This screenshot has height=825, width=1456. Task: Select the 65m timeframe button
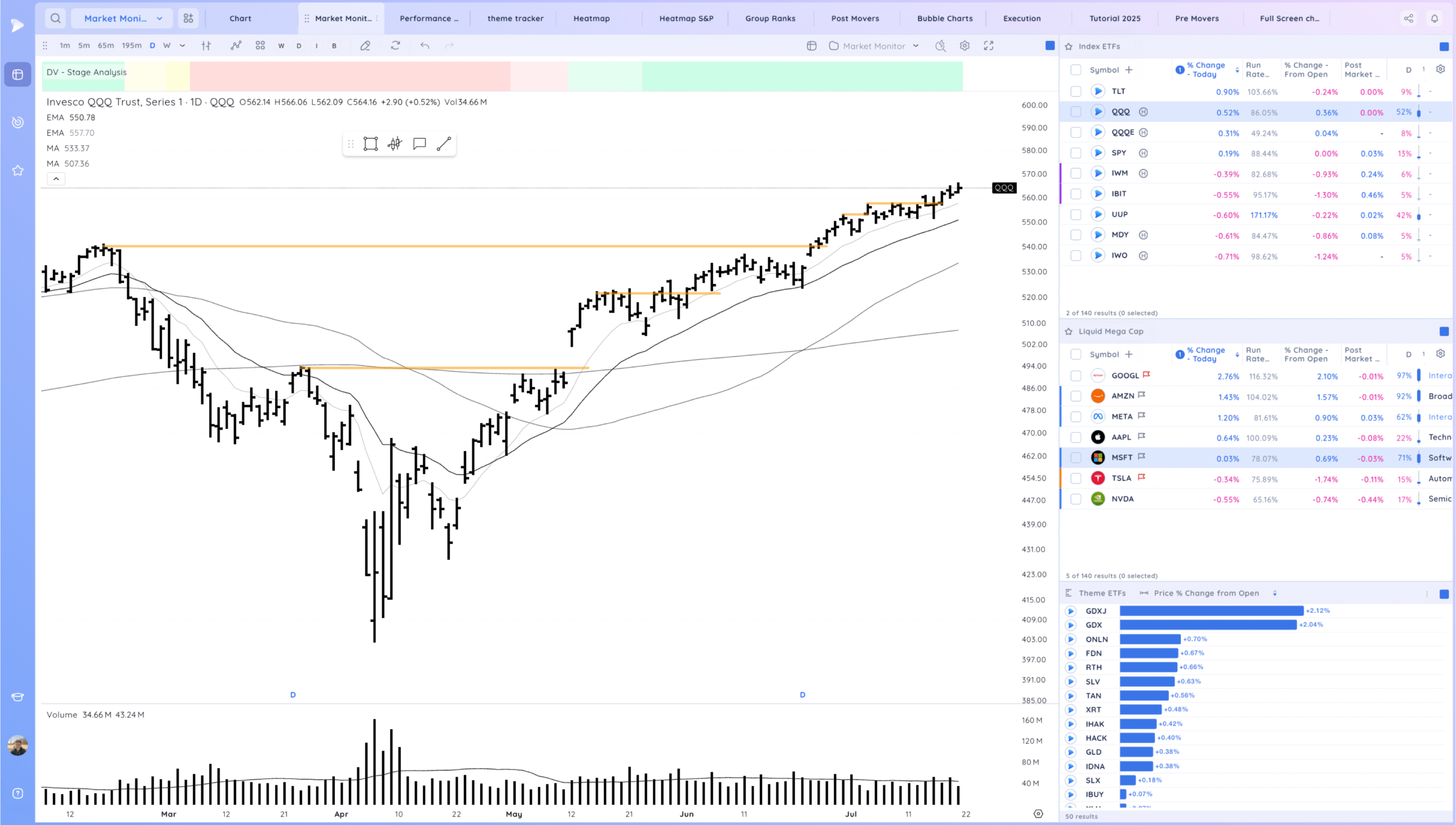click(x=106, y=46)
